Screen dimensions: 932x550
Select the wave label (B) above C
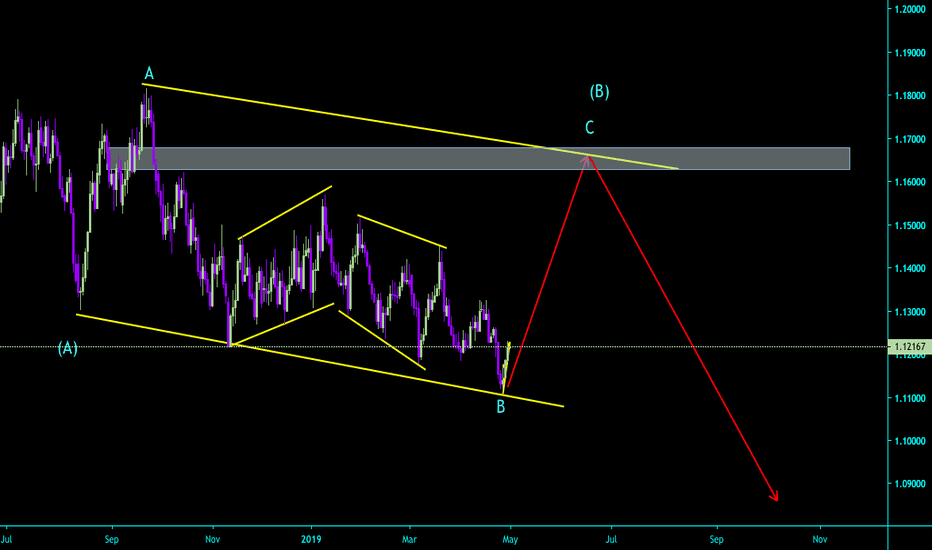tap(599, 91)
